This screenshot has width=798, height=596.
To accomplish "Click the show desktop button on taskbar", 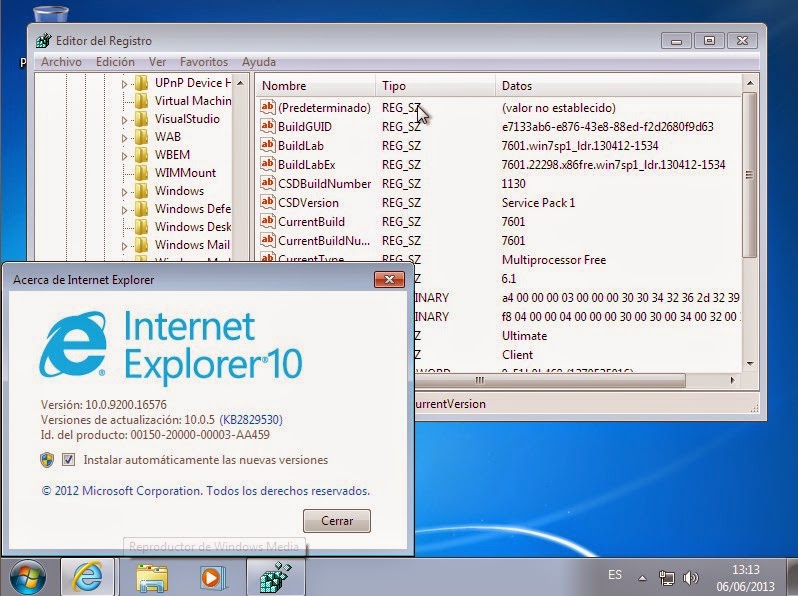I will pyautogui.click(x=792, y=577).
